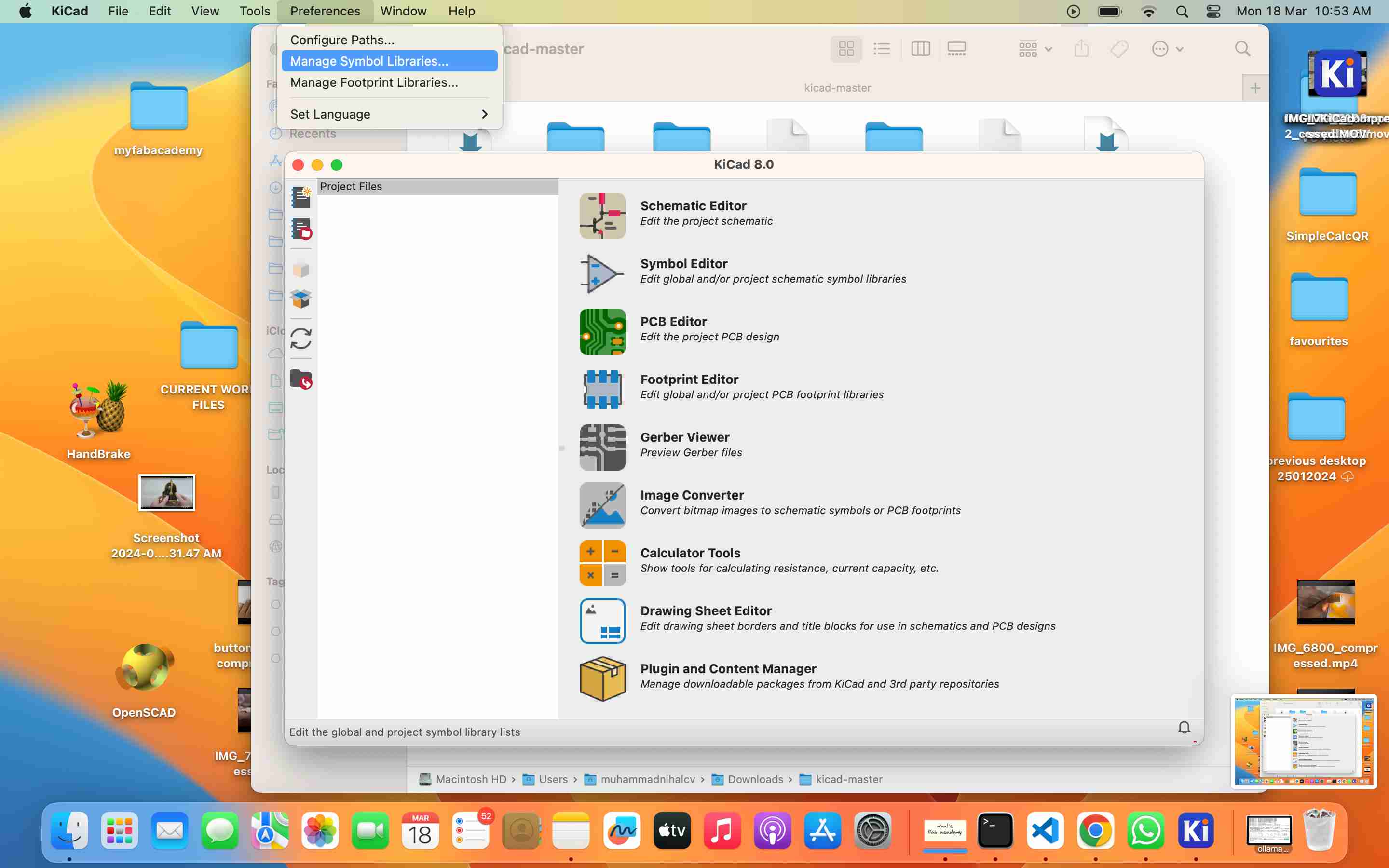Refresh the project tree icon
This screenshot has width=1389, height=868.
[x=301, y=339]
